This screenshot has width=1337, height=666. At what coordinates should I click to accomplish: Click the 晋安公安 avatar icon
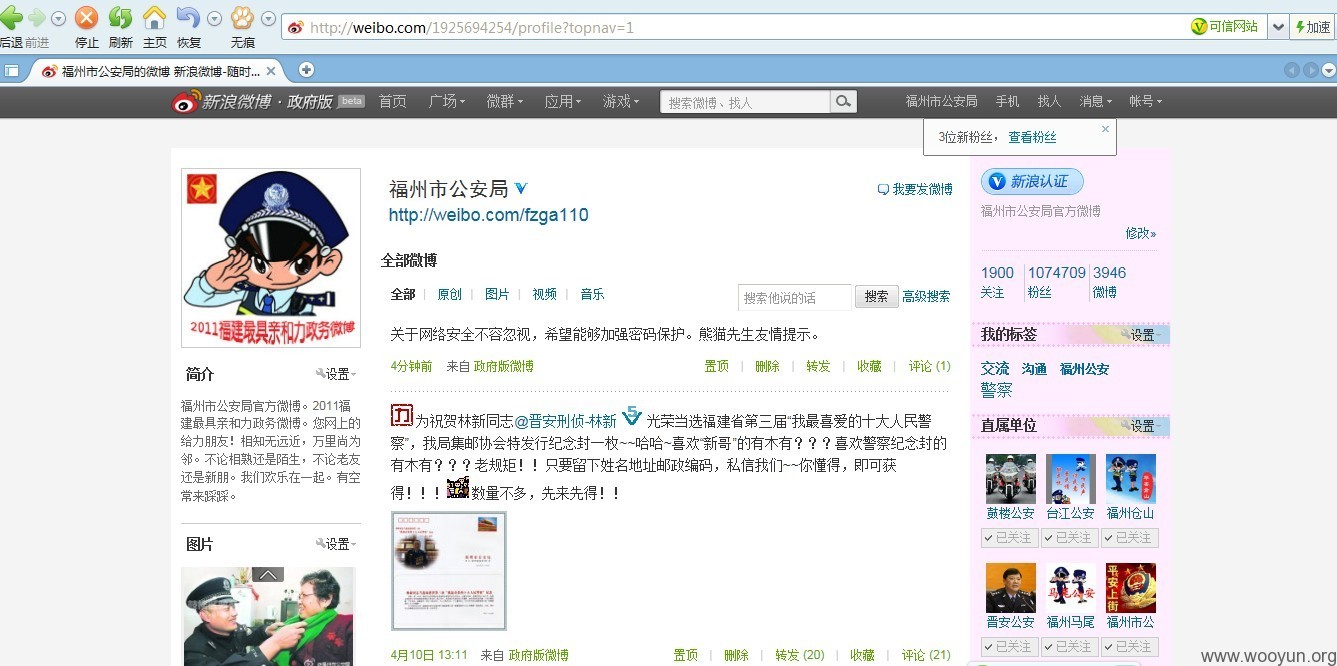[x=1011, y=588]
